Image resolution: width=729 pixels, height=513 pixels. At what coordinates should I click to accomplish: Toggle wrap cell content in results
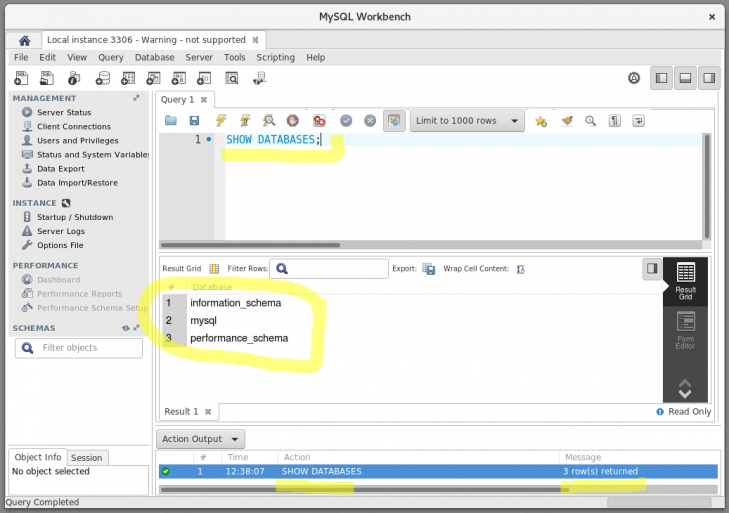tap(521, 269)
